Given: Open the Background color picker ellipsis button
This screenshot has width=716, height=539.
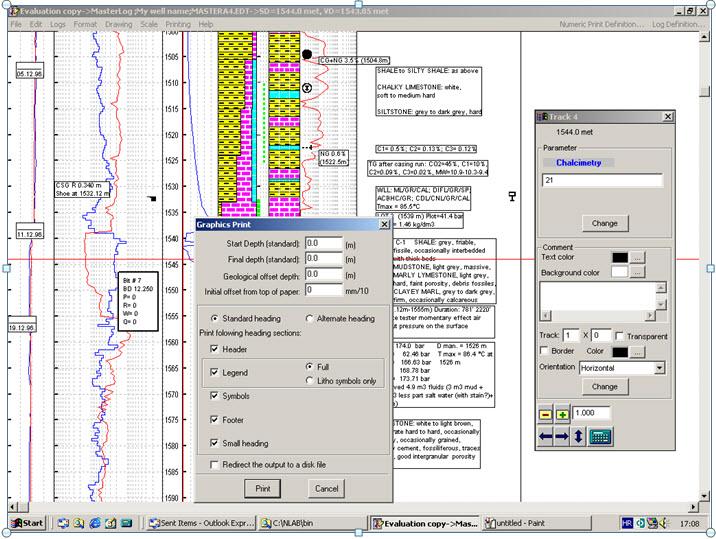Looking at the screenshot, I should pos(638,272).
